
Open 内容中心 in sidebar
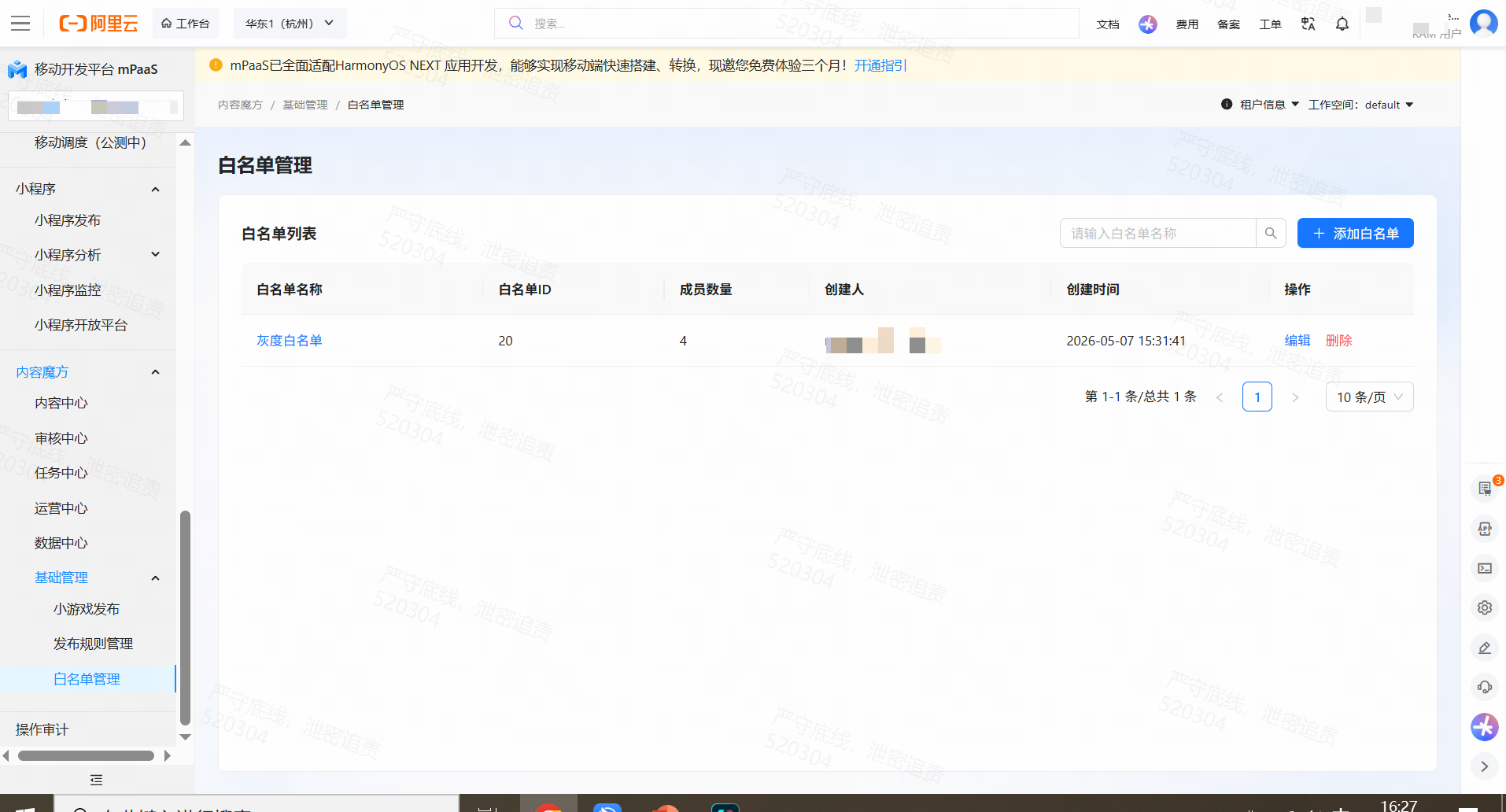click(61, 403)
